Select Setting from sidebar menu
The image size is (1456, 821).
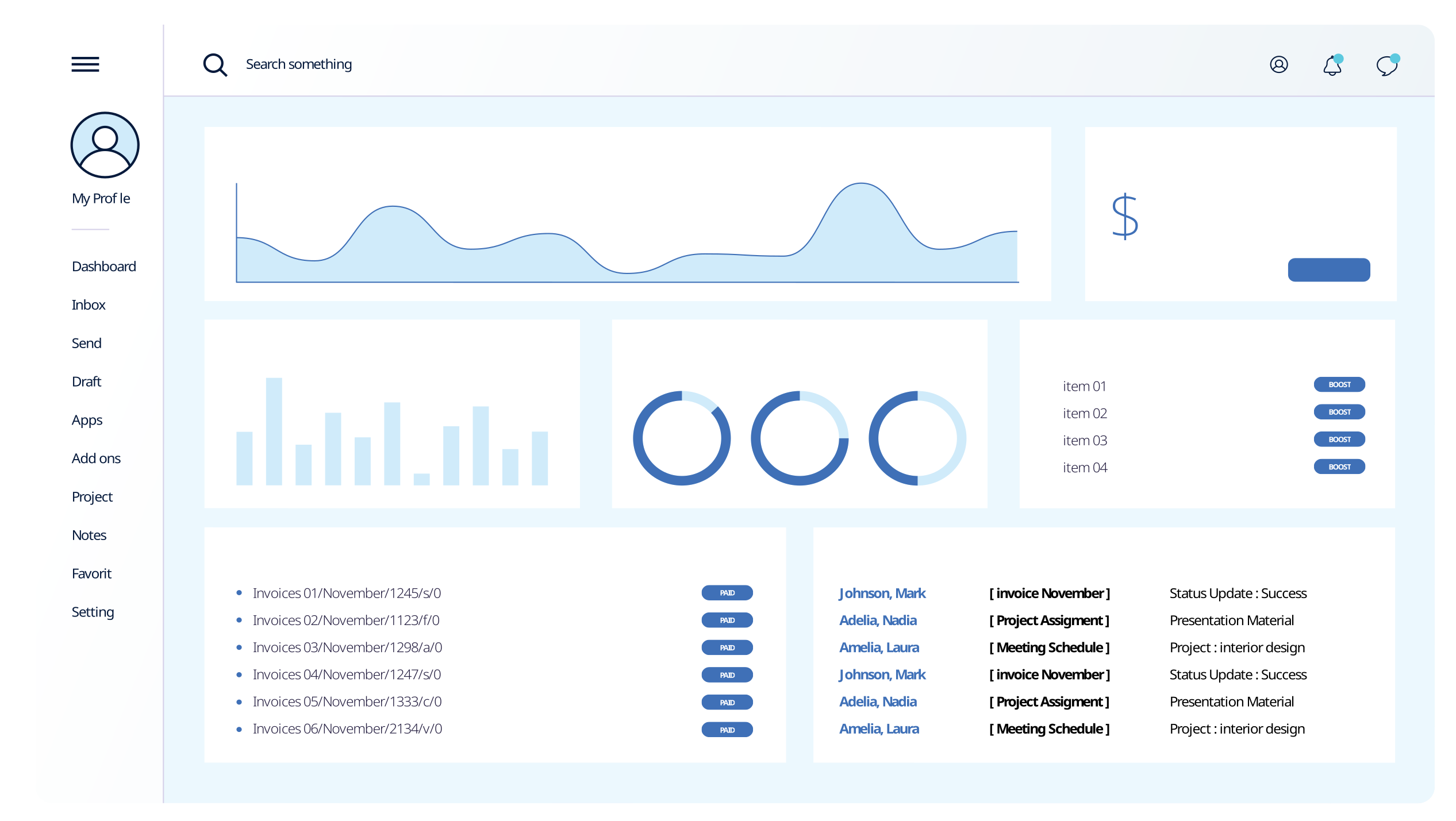pyautogui.click(x=92, y=612)
